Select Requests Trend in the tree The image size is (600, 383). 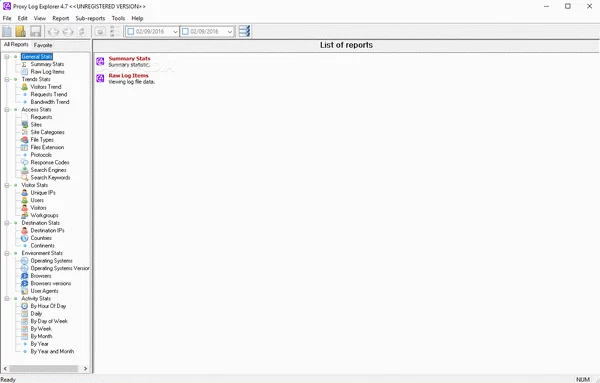(x=49, y=95)
